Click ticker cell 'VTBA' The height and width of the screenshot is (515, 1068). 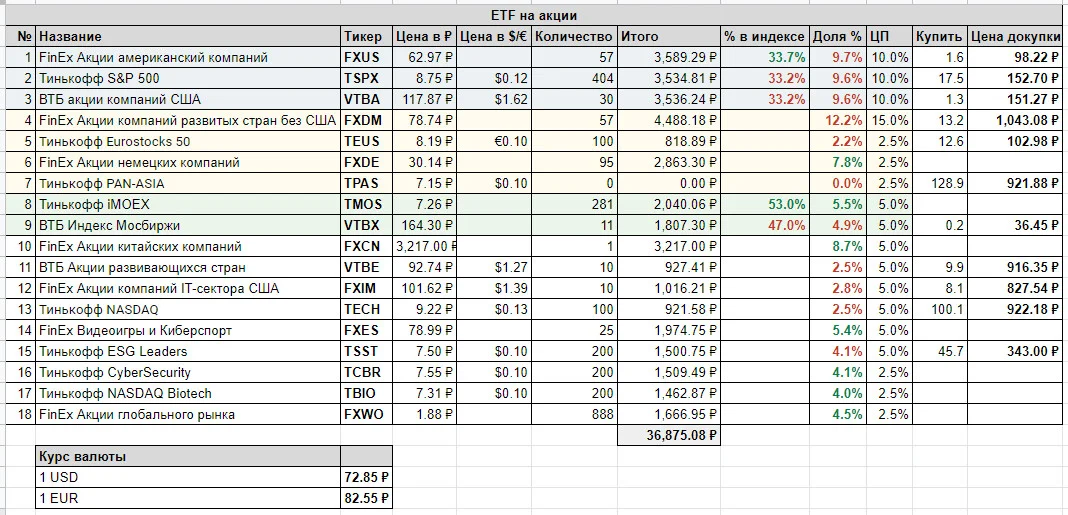(367, 99)
